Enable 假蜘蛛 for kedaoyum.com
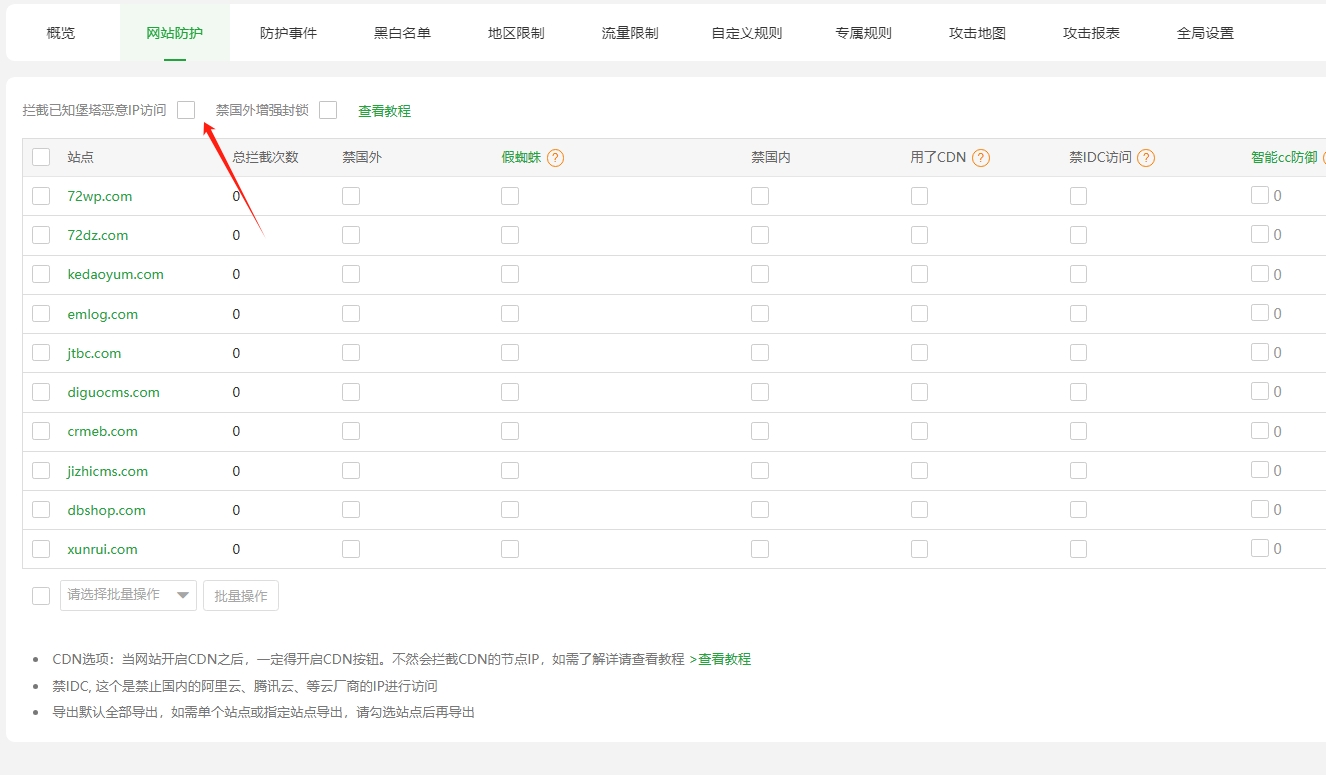This screenshot has width=1326, height=775. pyautogui.click(x=510, y=274)
